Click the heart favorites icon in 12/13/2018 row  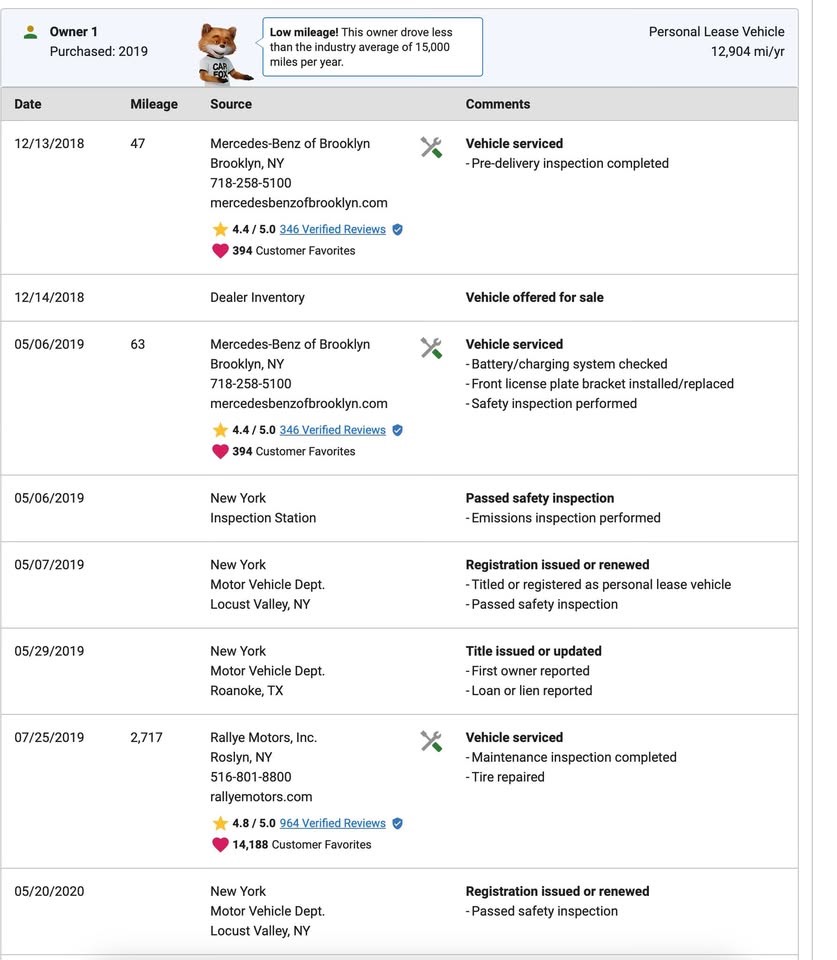220,250
